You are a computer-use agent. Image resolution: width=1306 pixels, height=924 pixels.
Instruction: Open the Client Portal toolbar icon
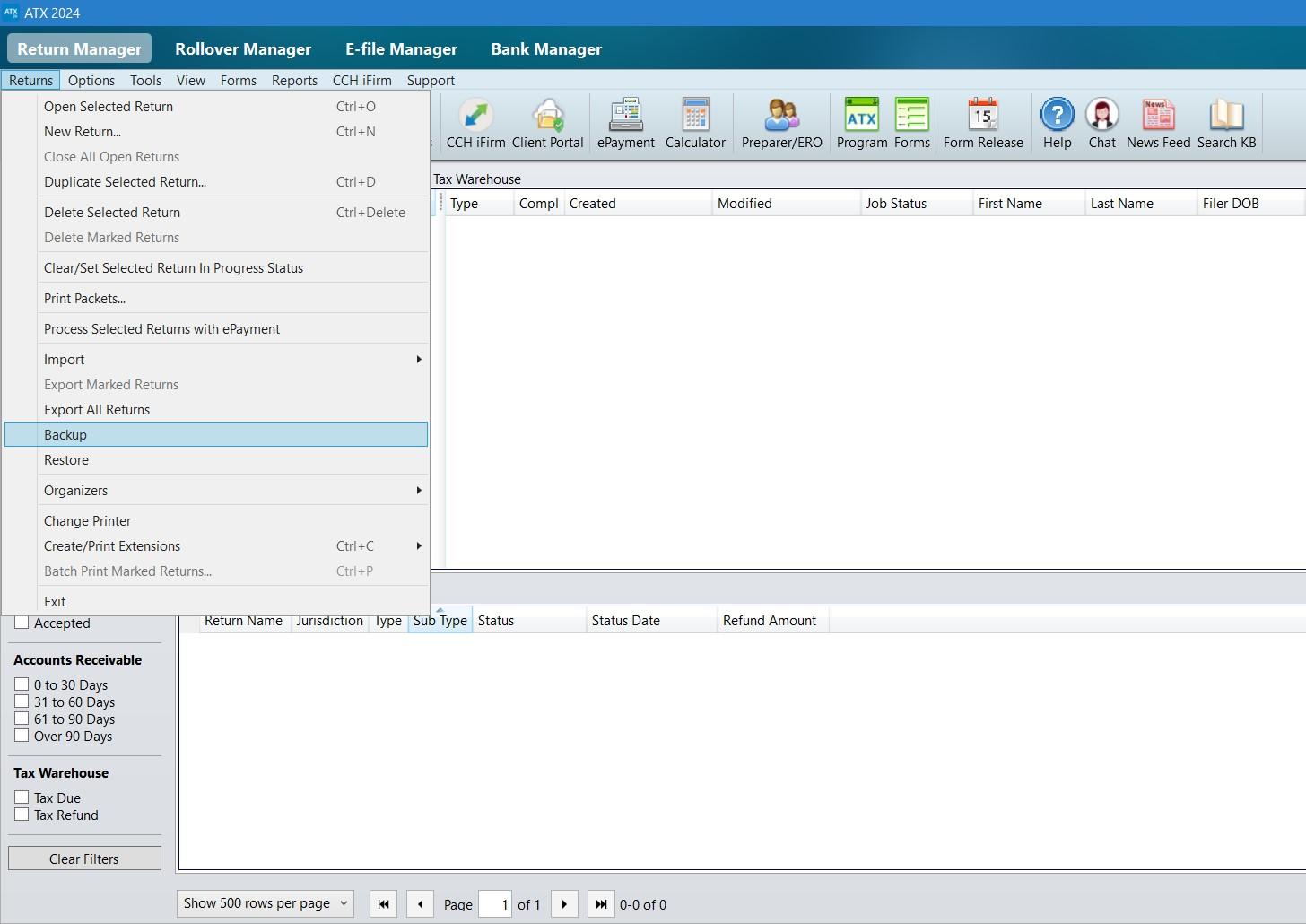548,124
